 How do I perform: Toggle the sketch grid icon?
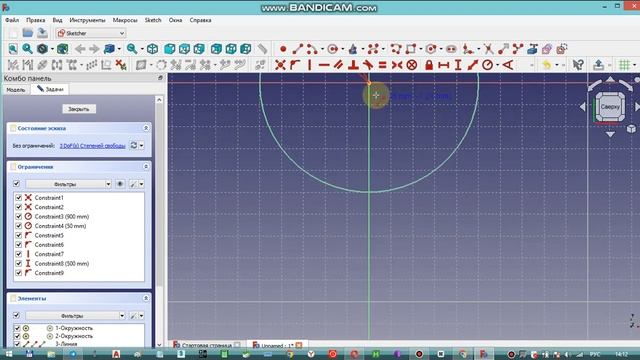click(624, 65)
